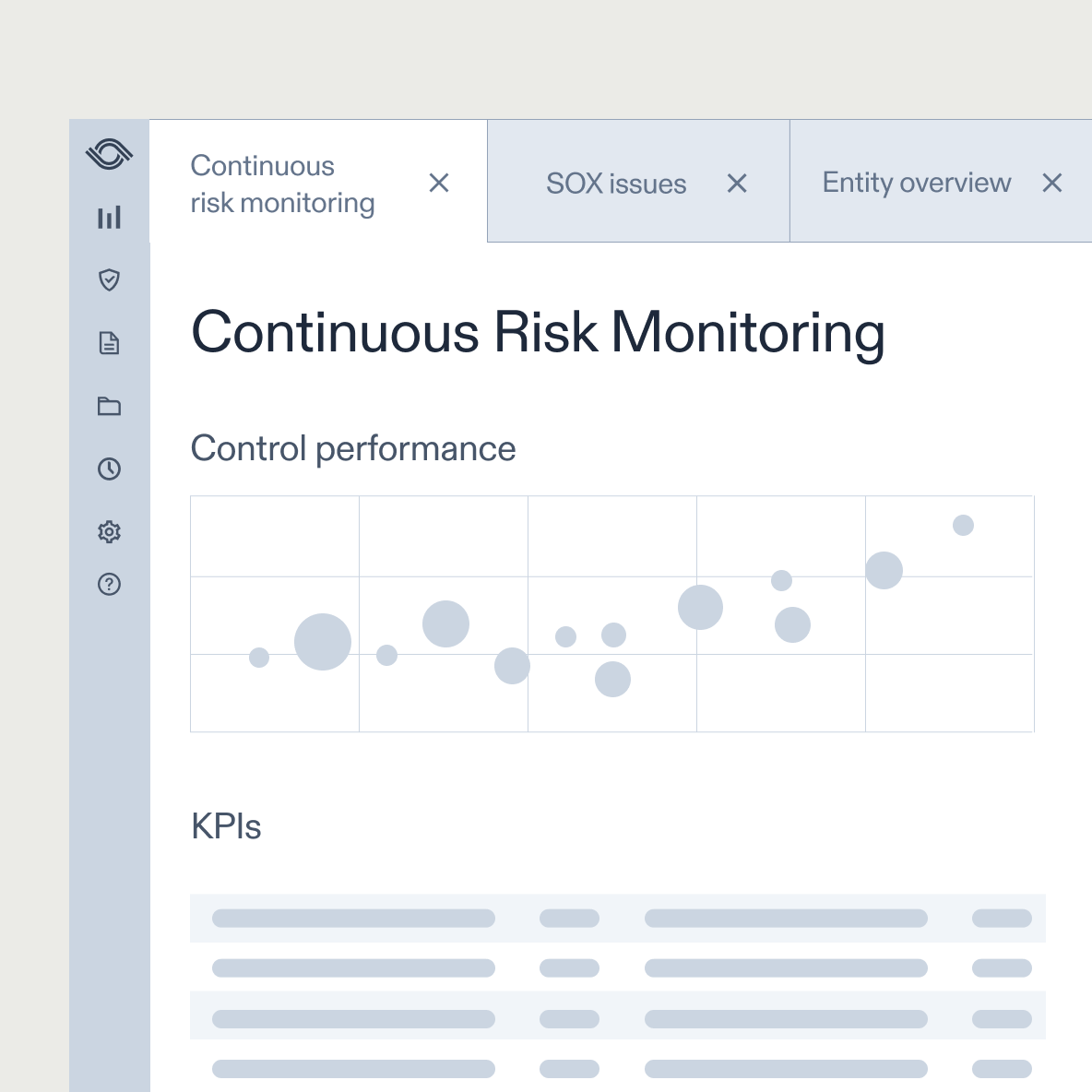The height and width of the screenshot is (1092, 1092).
Task: Open help via the question mark icon
Action: (x=110, y=584)
